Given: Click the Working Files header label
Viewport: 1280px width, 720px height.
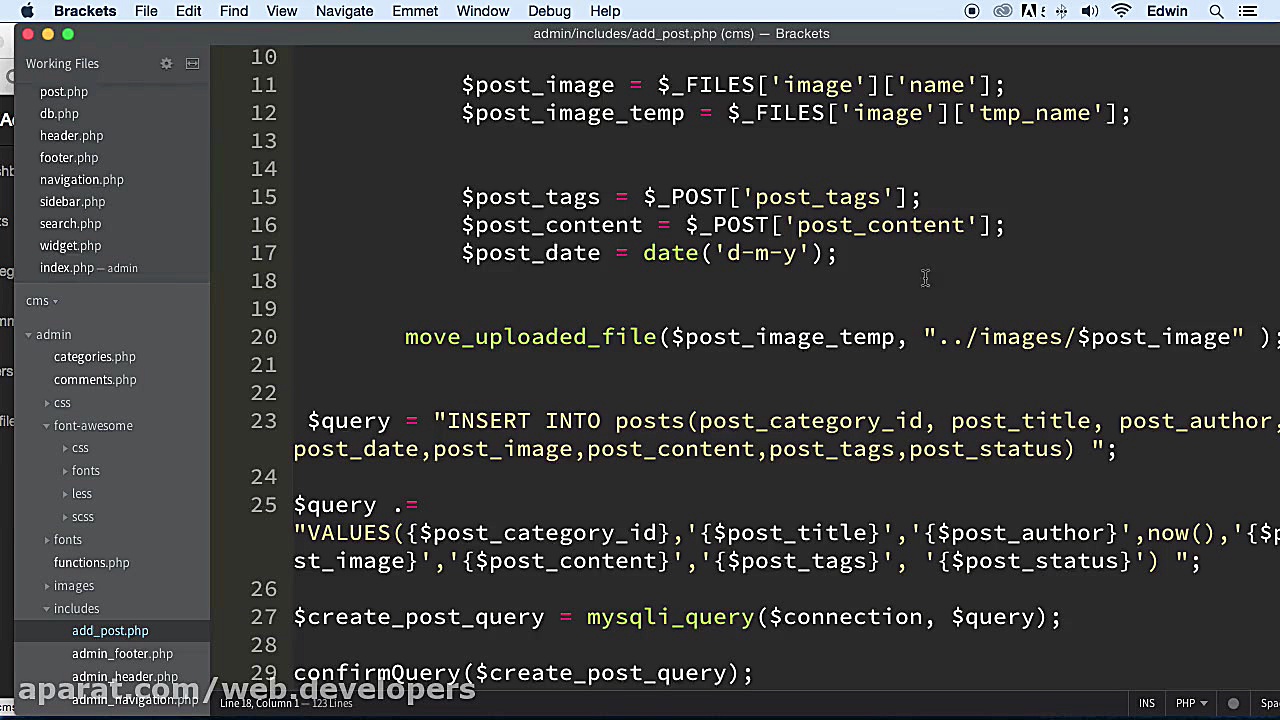Looking at the screenshot, I should [62, 64].
